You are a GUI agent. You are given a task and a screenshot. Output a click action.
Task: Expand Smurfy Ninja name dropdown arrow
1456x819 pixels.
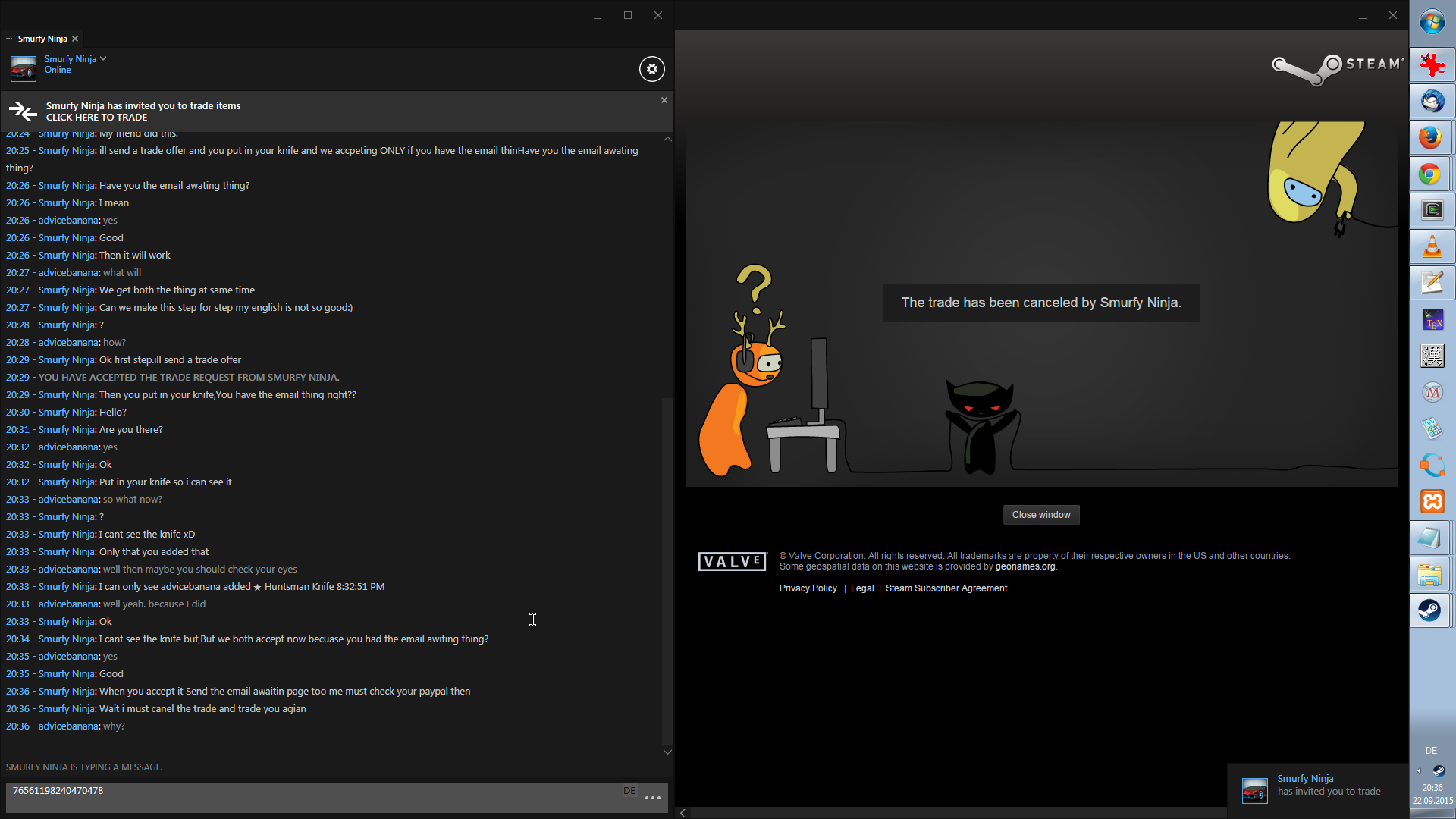point(103,58)
